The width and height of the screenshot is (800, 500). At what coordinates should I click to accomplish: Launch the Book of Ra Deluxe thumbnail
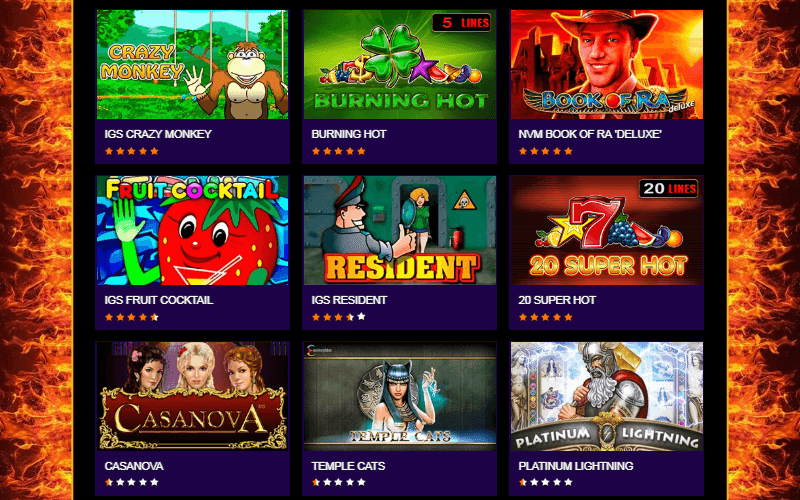(x=607, y=64)
